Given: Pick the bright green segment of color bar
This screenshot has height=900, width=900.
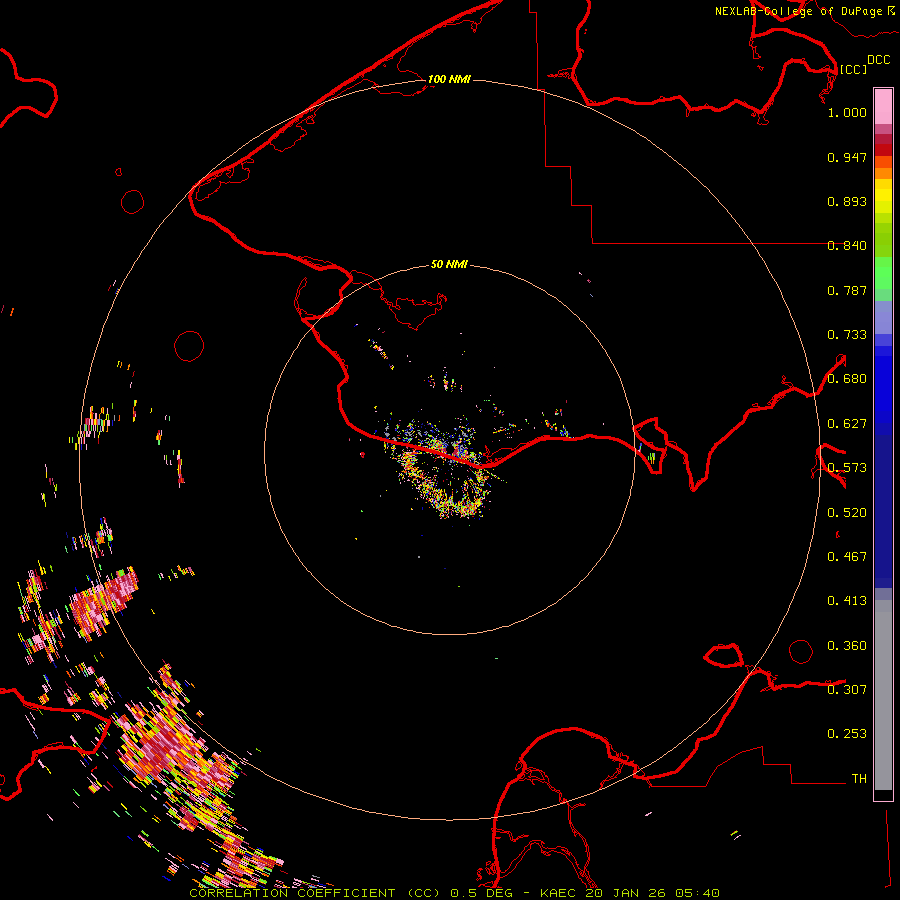Looking at the screenshot, I should coord(883,272).
